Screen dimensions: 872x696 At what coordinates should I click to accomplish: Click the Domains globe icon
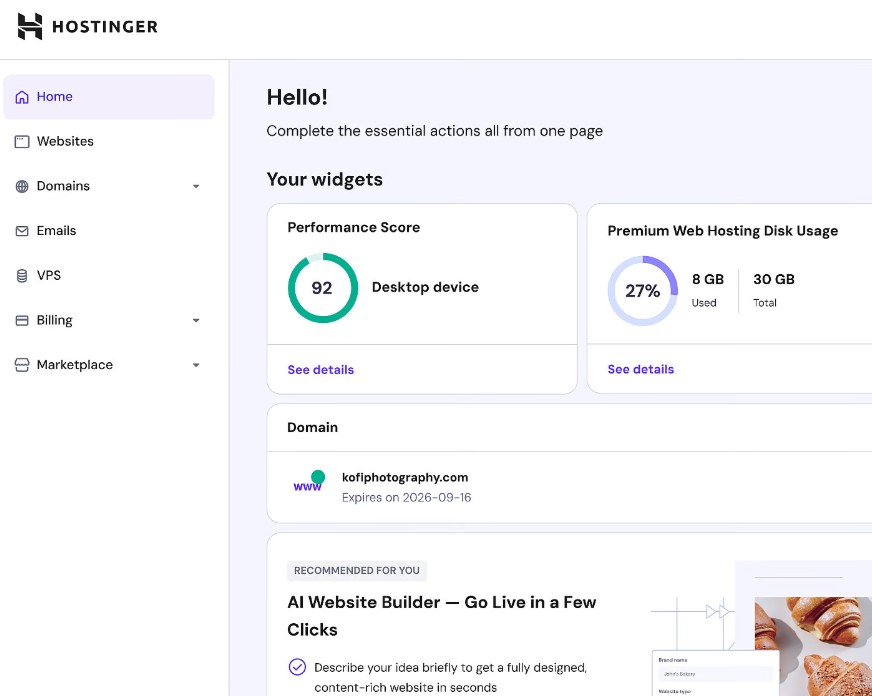[22, 187]
